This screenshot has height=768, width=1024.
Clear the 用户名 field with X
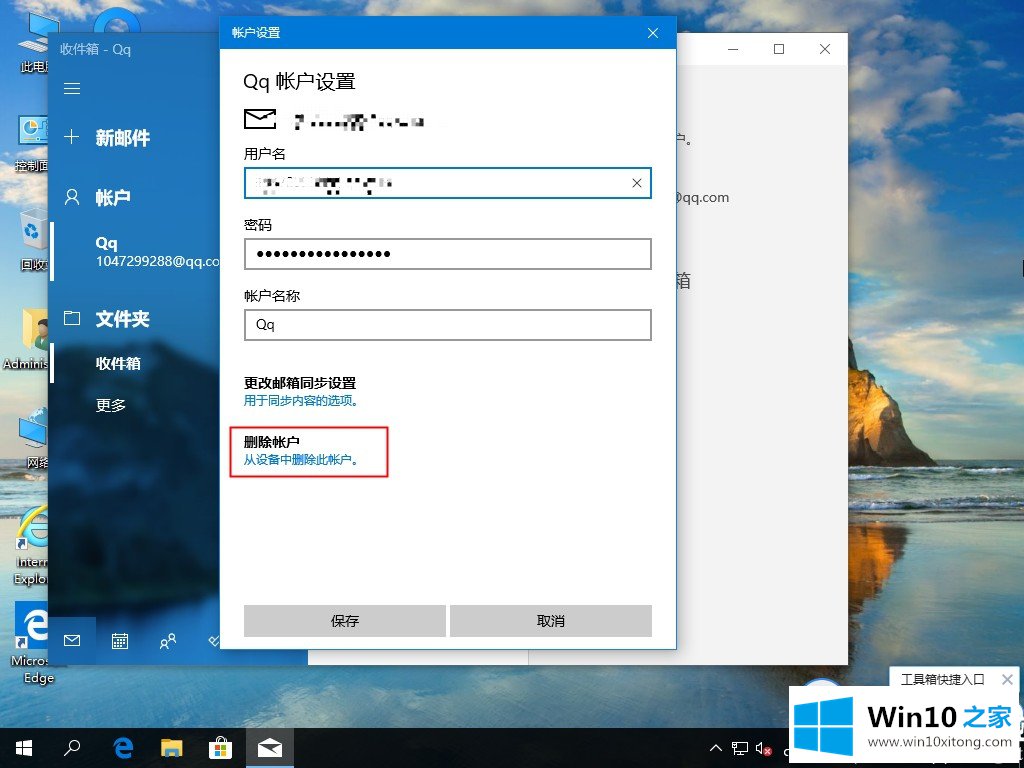[x=637, y=184]
